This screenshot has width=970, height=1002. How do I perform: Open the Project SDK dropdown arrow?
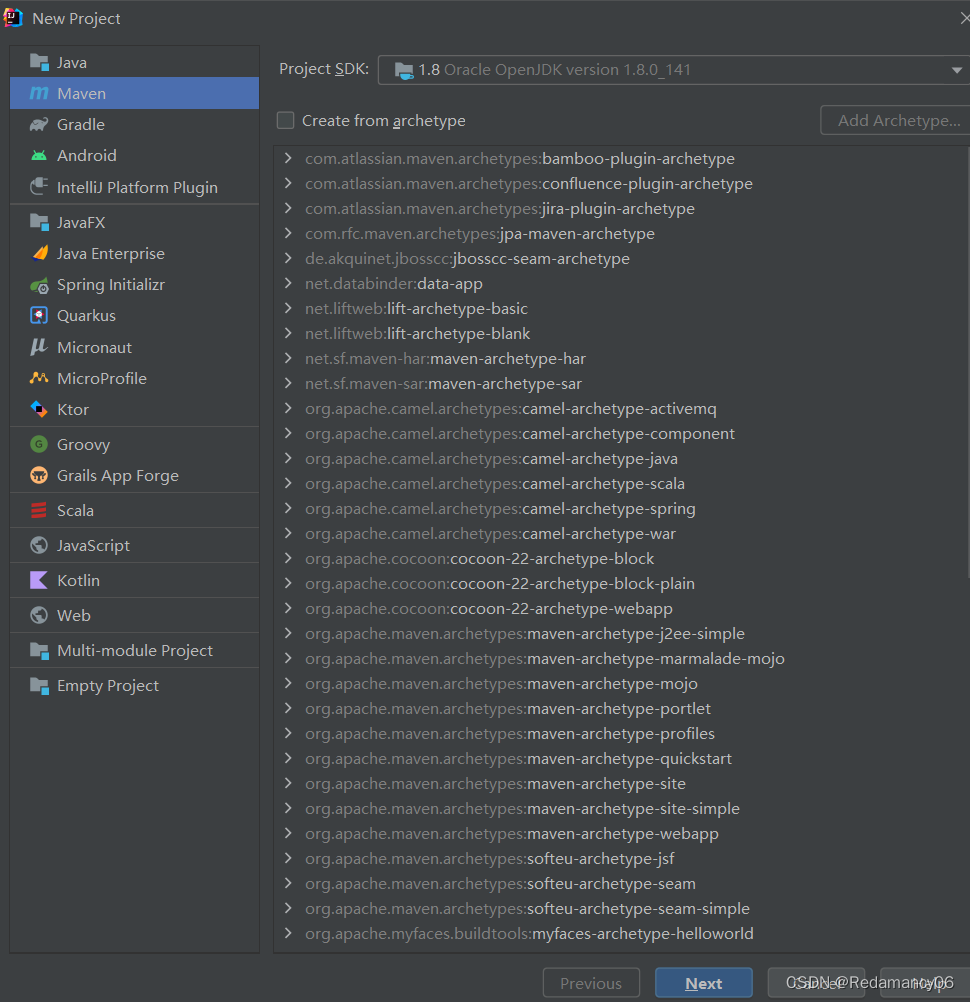pos(957,70)
